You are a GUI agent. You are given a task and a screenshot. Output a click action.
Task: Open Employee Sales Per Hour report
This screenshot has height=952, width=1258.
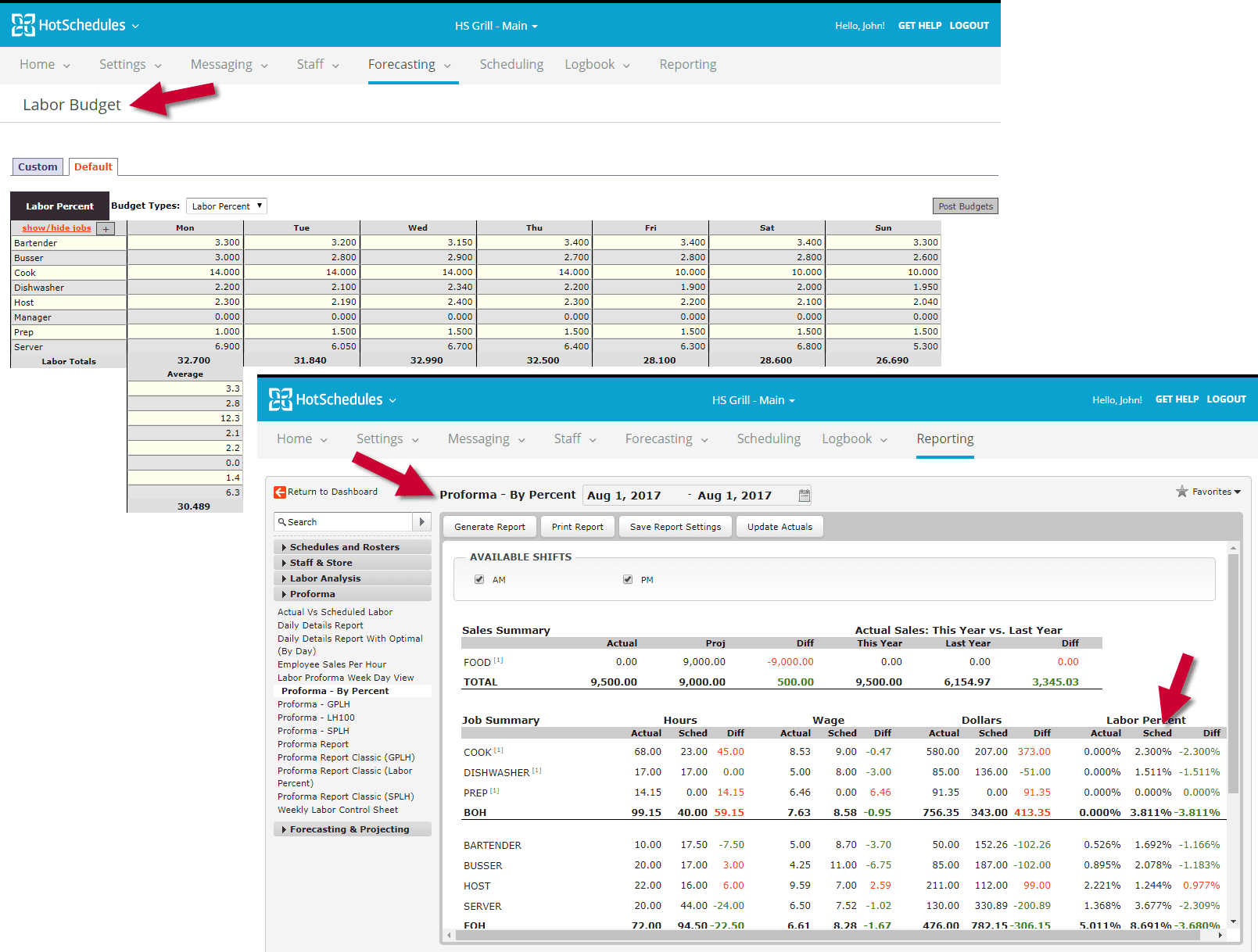click(332, 664)
